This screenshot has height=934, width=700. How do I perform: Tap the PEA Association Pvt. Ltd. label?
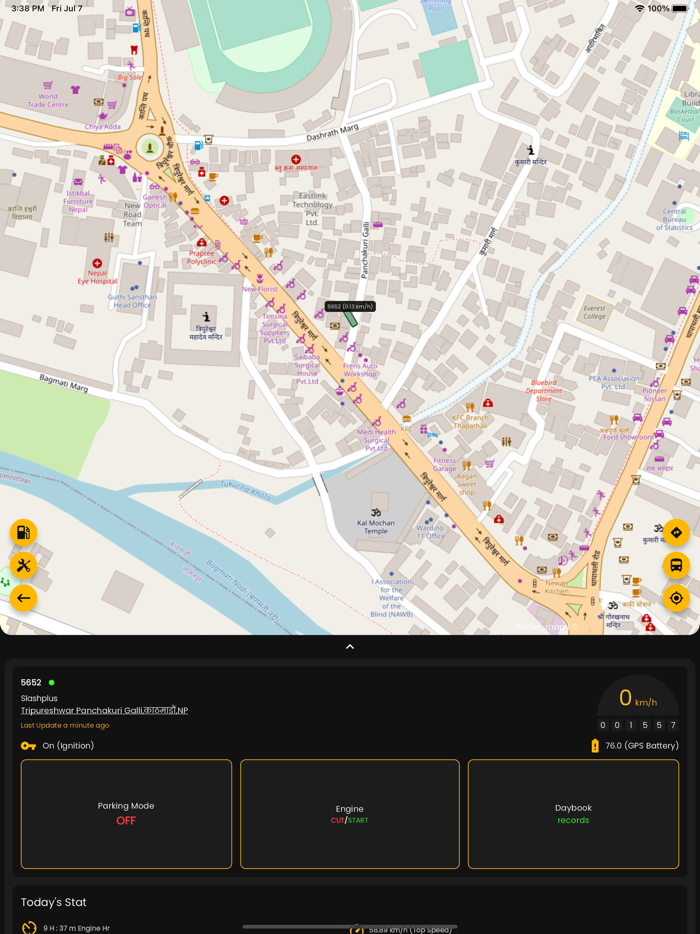[x=614, y=382]
